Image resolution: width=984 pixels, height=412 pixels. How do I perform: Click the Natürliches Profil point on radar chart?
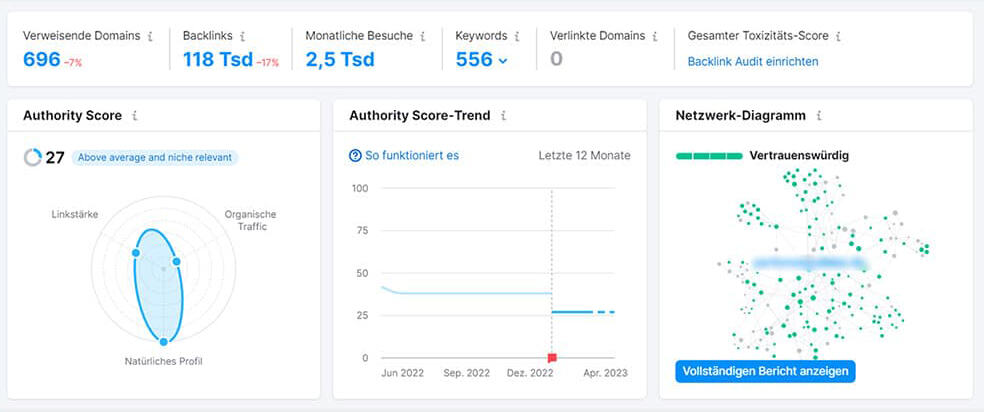(164, 342)
